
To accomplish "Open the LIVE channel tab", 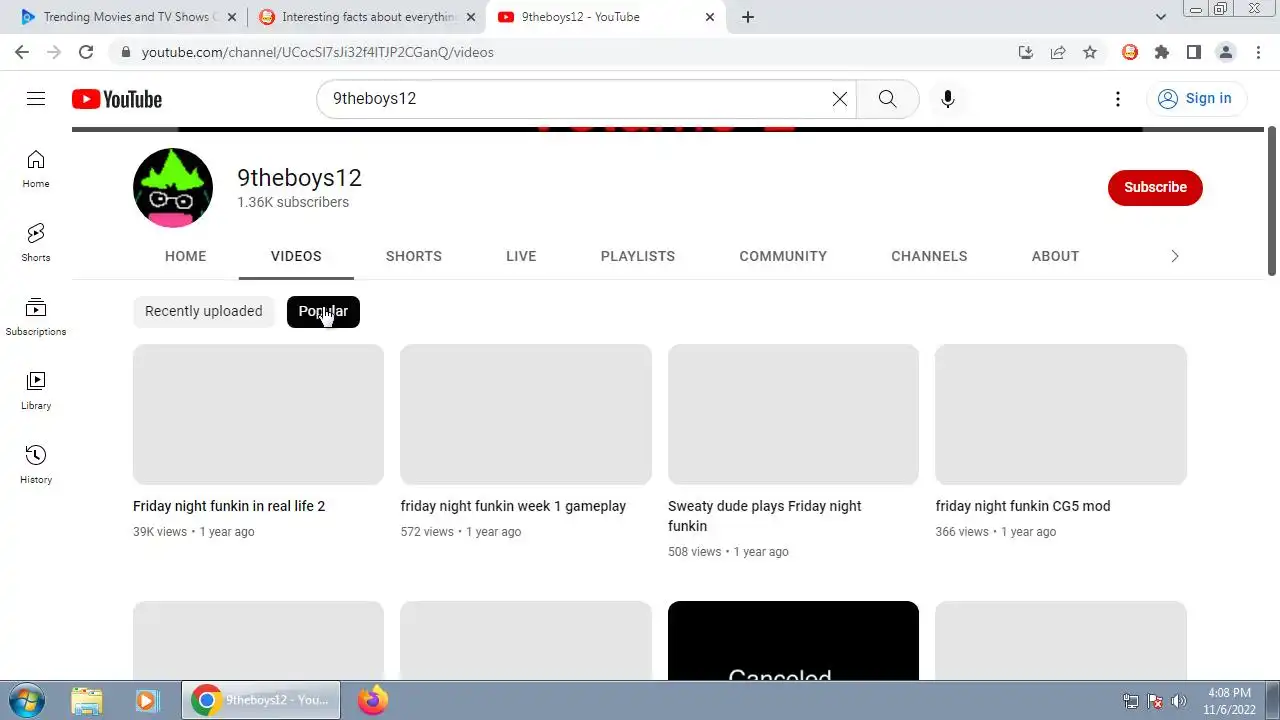I will (521, 256).
